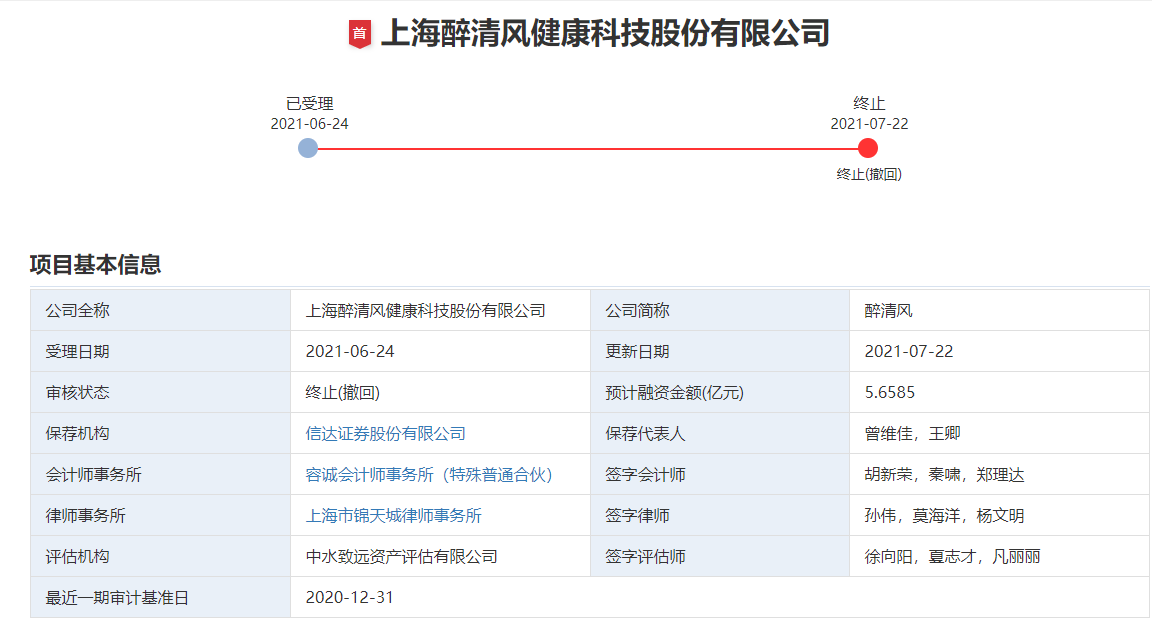Select the 公司简称 value 醉清风
The height and width of the screenshot is (620, 1152).
(x=888, y=311)
